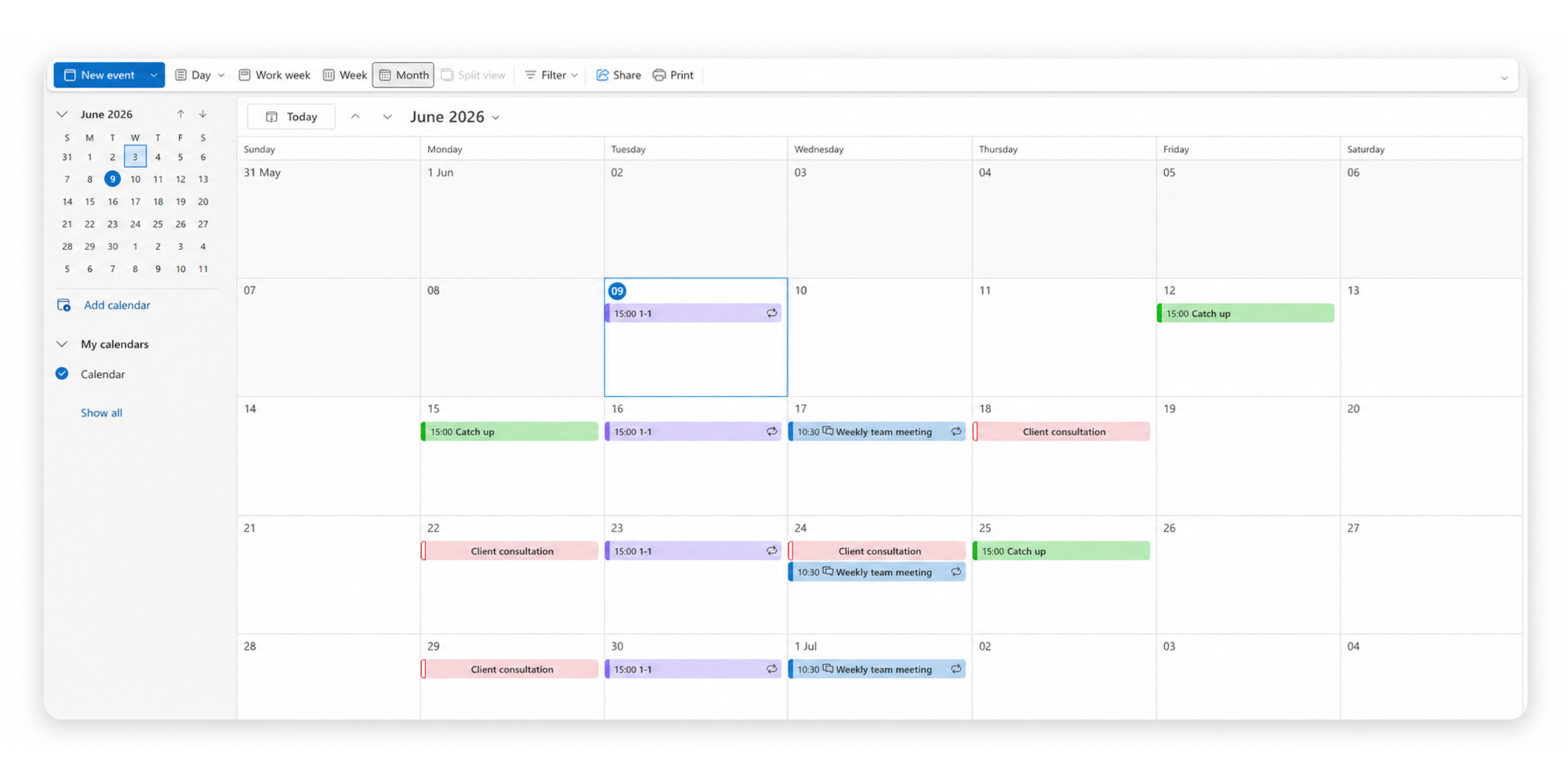The width and height of the screenshot is (1568, 784).
Task: Click the recurrence icon on 16's 1-1
Action: 771,432
